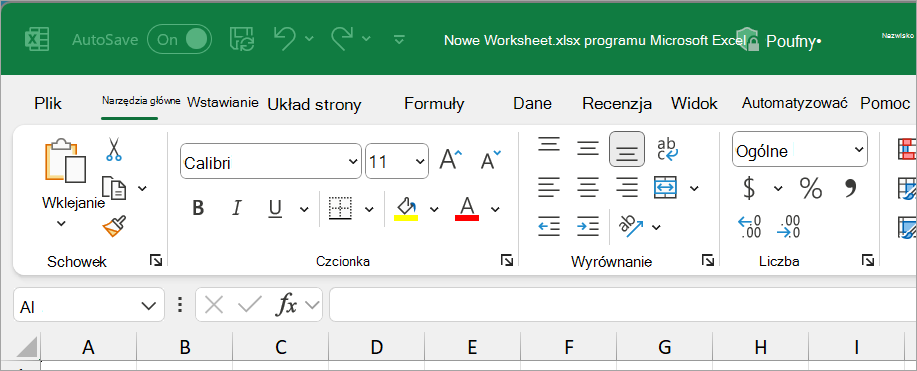The height and width of the screenshot is (371, 917).
Task: Switch to the Recenzja tab
Action: (x=617, y=104)
